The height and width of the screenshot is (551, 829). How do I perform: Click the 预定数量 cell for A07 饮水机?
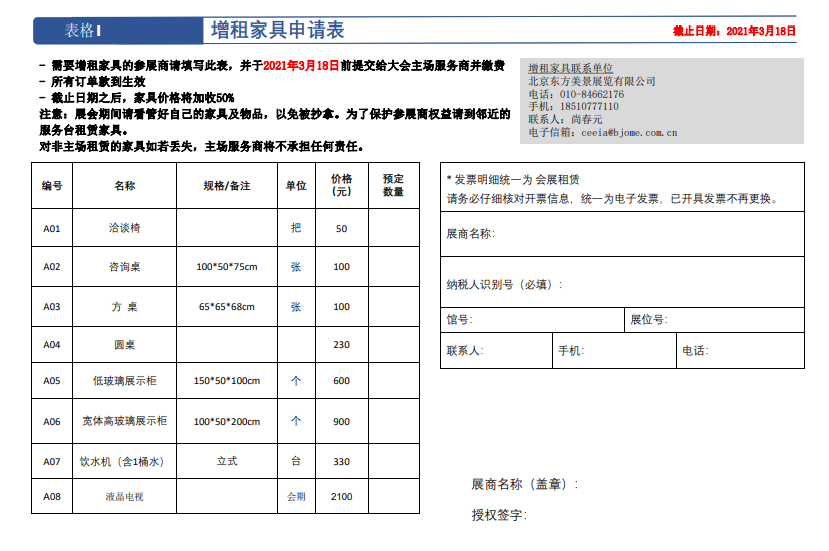pyautogui.click(x=393, y=461)
